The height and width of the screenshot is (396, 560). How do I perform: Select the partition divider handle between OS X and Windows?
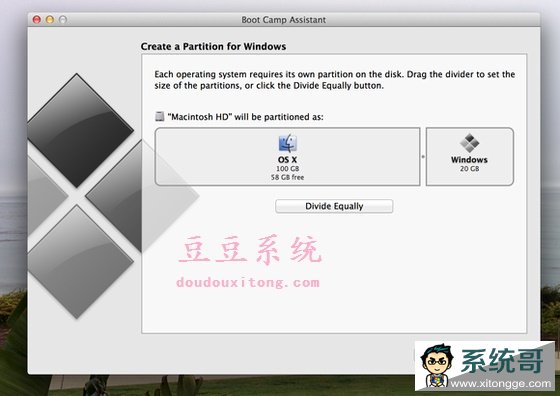[423, 156]
